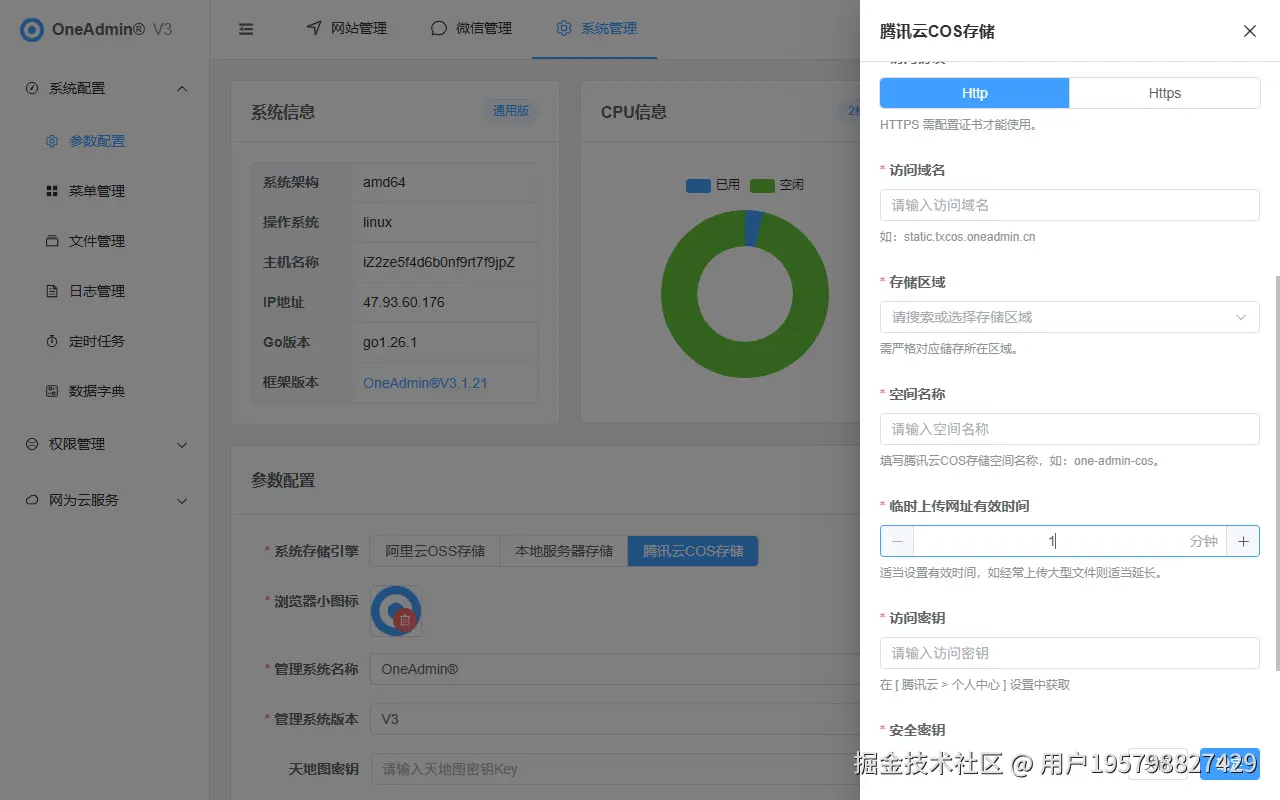Select the Https protocol option
Viewport: 1280px width, 800px height.
(x=1165, y=93)
